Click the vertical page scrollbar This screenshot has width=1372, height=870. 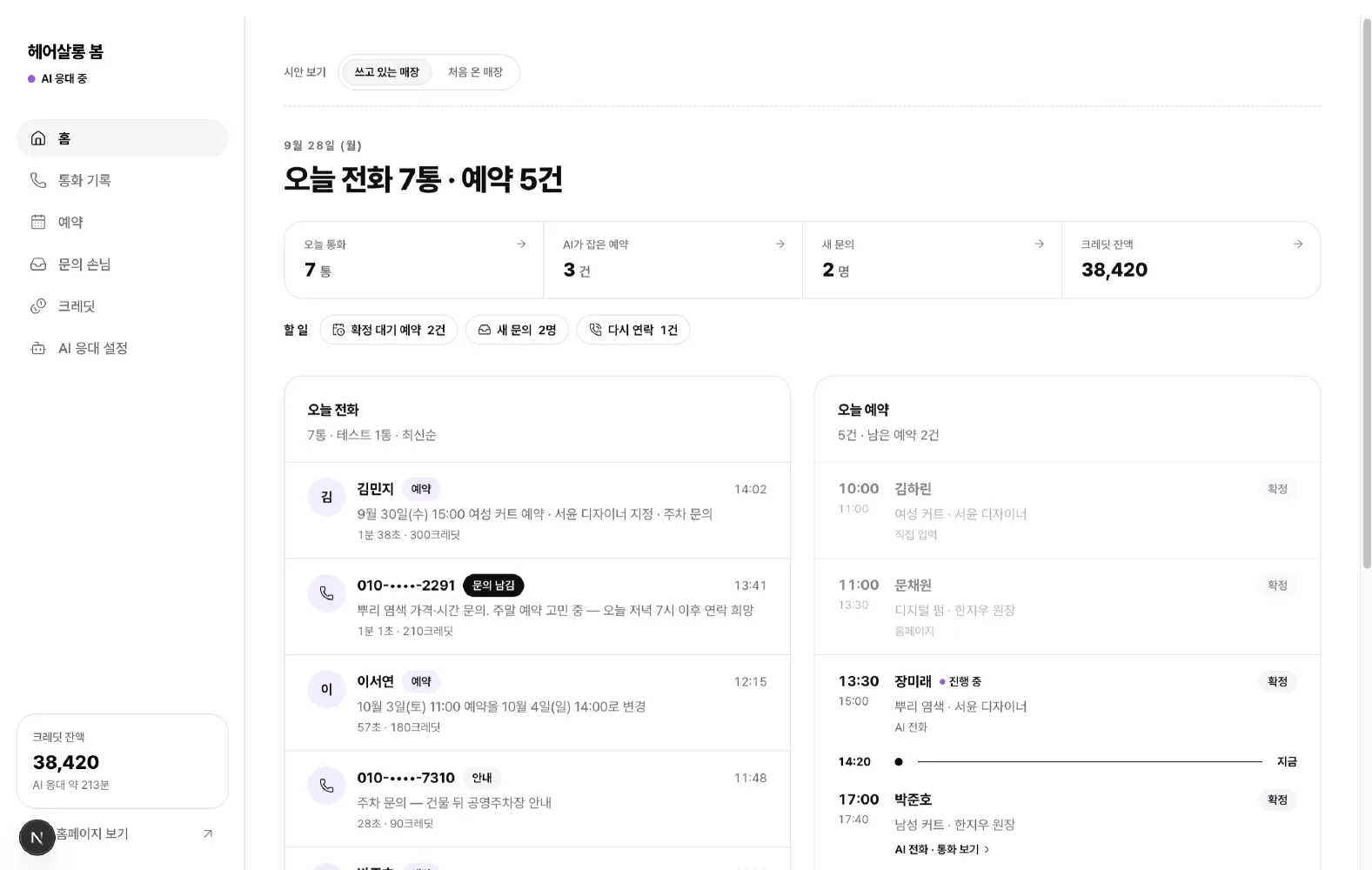(x=1366, y=296)
